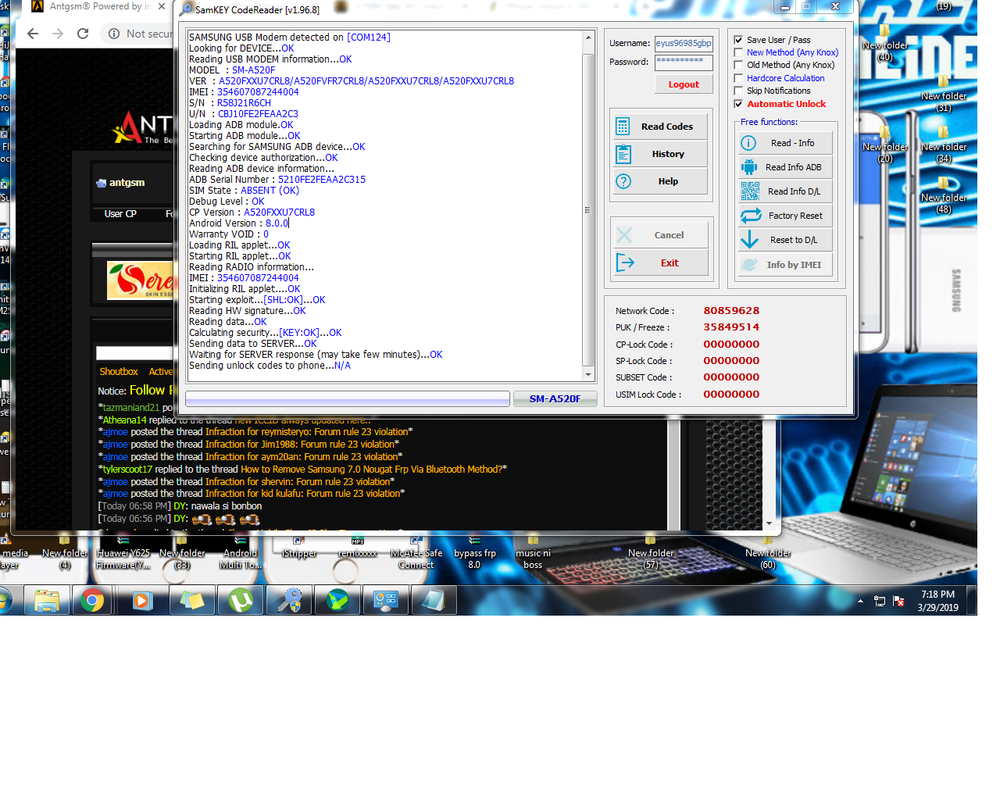Close the Antgsm browser tab
Image resolution: width=1000 pixels, height=800 pixels.
click(x=162, y=6)
